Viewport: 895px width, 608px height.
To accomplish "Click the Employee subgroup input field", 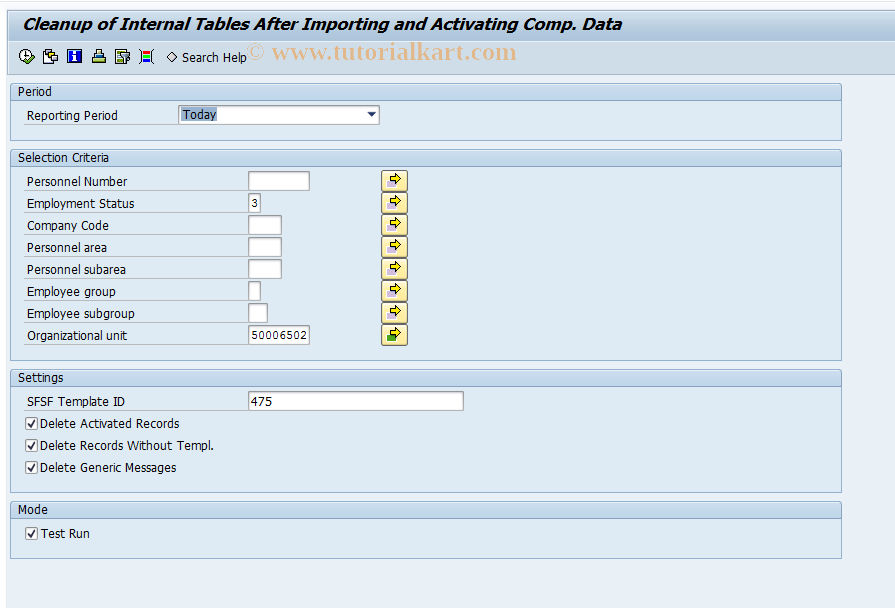I will tap(258, 313).
